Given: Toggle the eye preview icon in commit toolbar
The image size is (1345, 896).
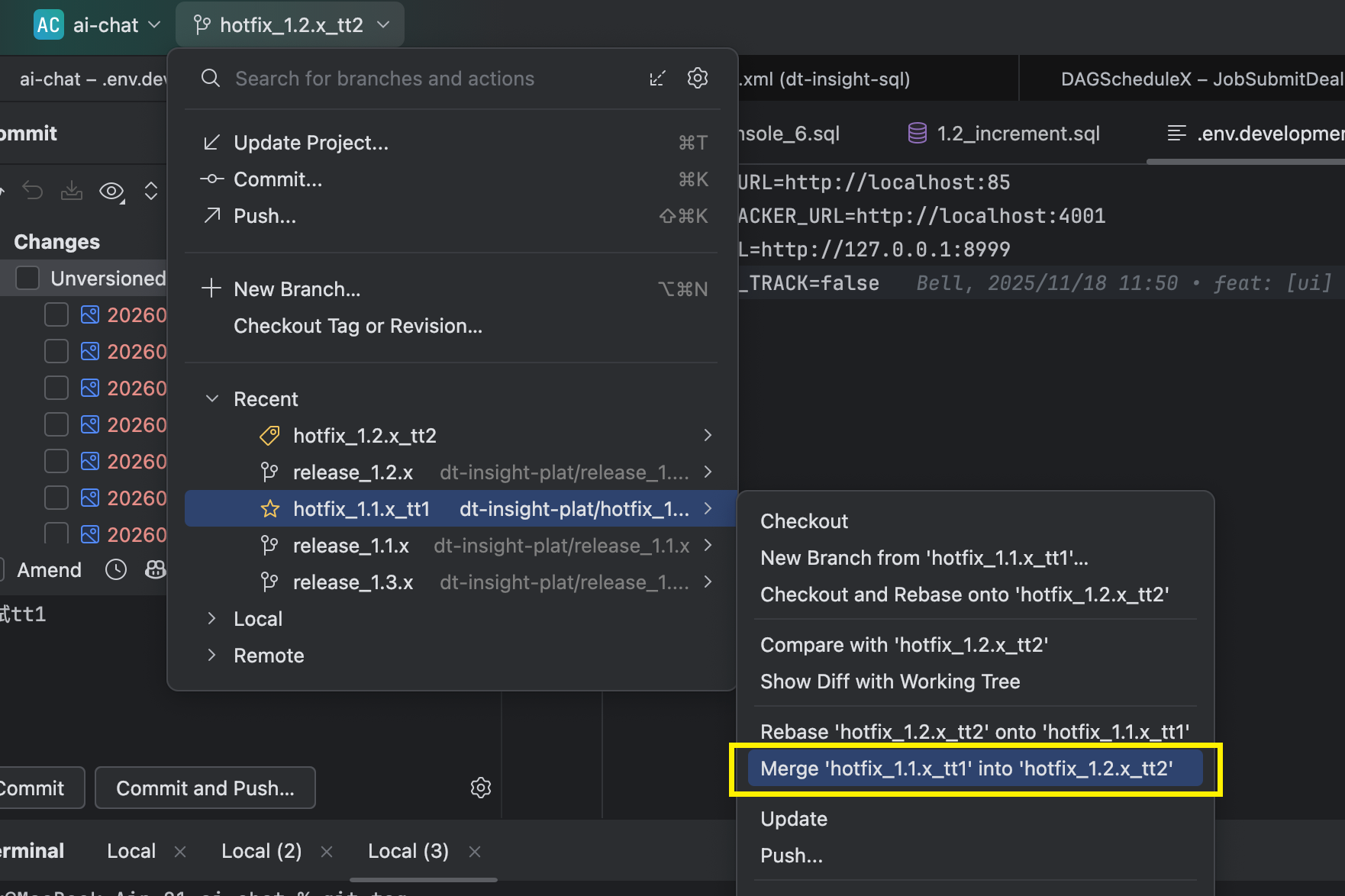Looking at the screenshot, I should tap(111, 191).
